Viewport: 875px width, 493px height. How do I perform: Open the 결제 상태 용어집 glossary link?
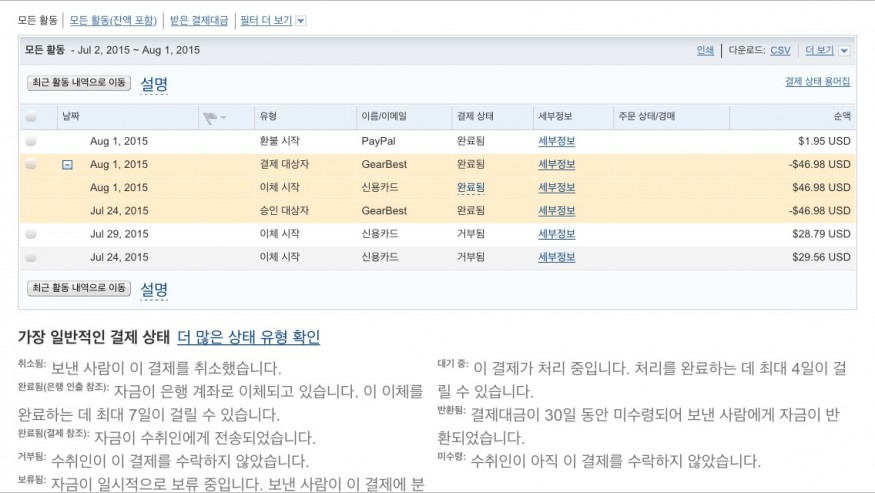click(817, 82)
